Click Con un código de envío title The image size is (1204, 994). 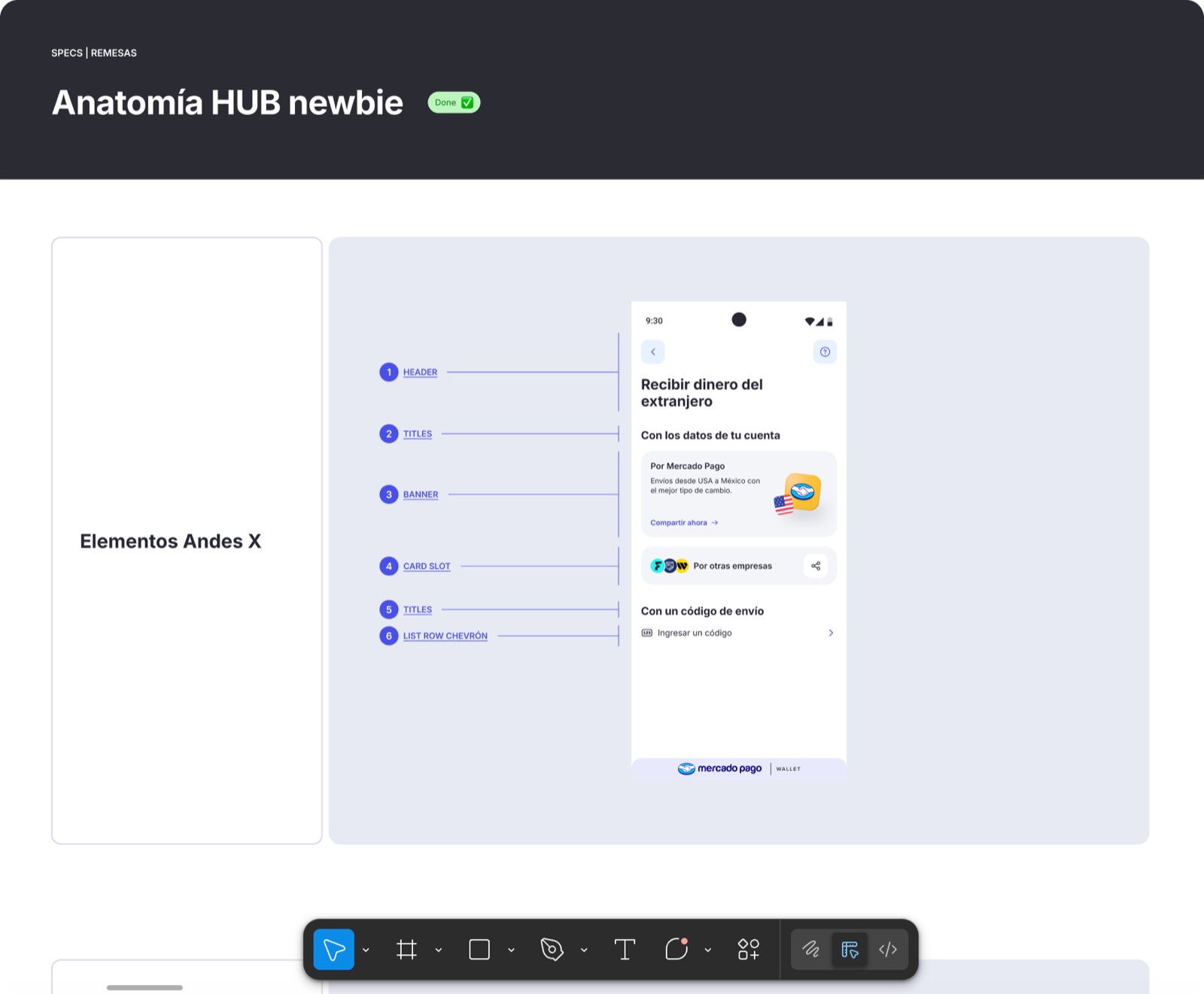702,612
